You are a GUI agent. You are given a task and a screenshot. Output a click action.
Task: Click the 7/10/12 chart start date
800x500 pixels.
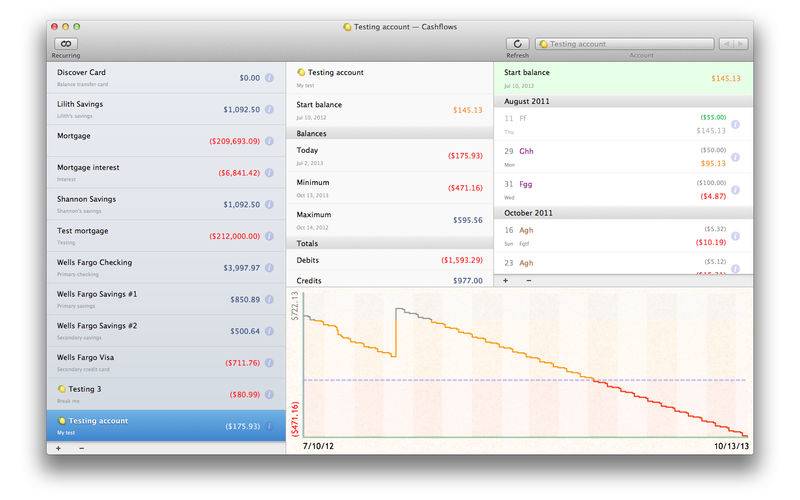pyautogui.click(x=318, y=446)
